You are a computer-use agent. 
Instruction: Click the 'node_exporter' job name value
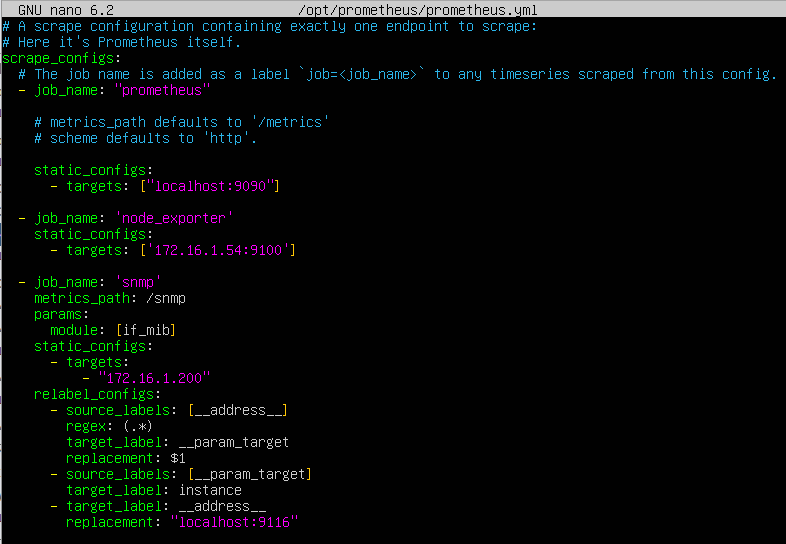[174, 219]
